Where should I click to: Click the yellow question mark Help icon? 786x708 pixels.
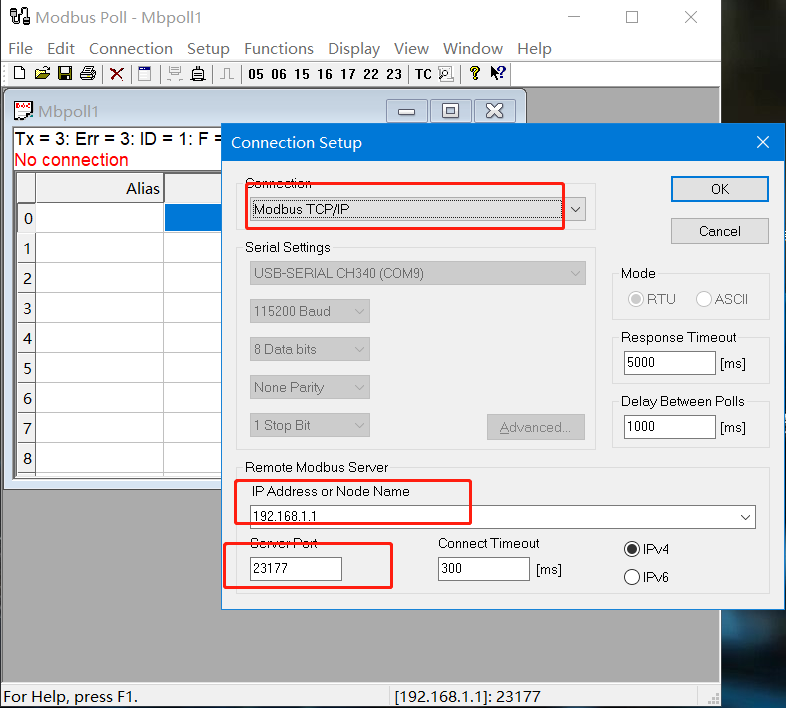pyautogui.click(x=474, y=73)
